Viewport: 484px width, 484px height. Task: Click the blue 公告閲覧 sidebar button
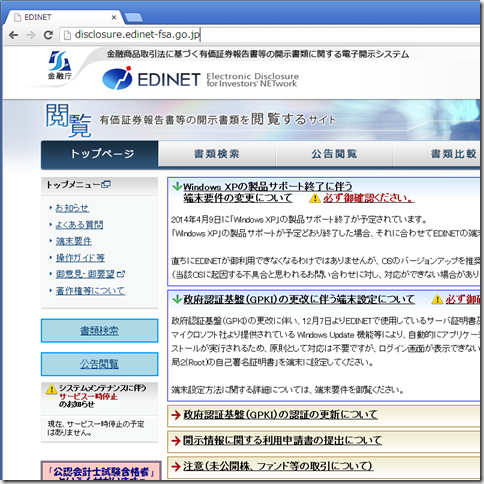(99, 364)
